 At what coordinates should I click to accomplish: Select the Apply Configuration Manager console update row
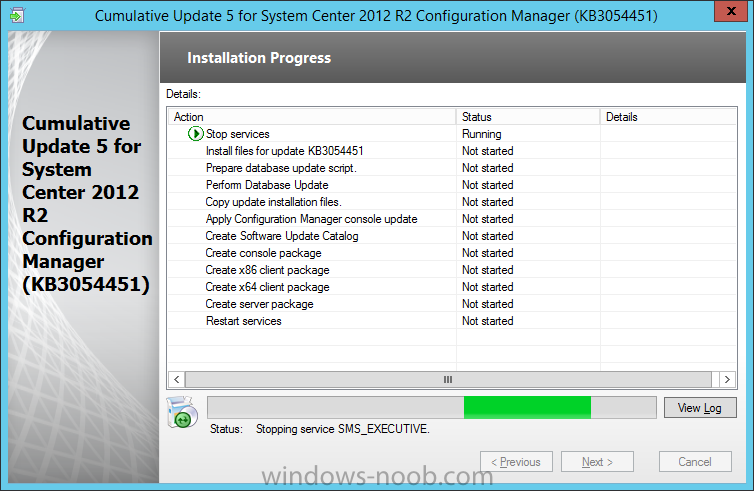(x=452, y=219)
